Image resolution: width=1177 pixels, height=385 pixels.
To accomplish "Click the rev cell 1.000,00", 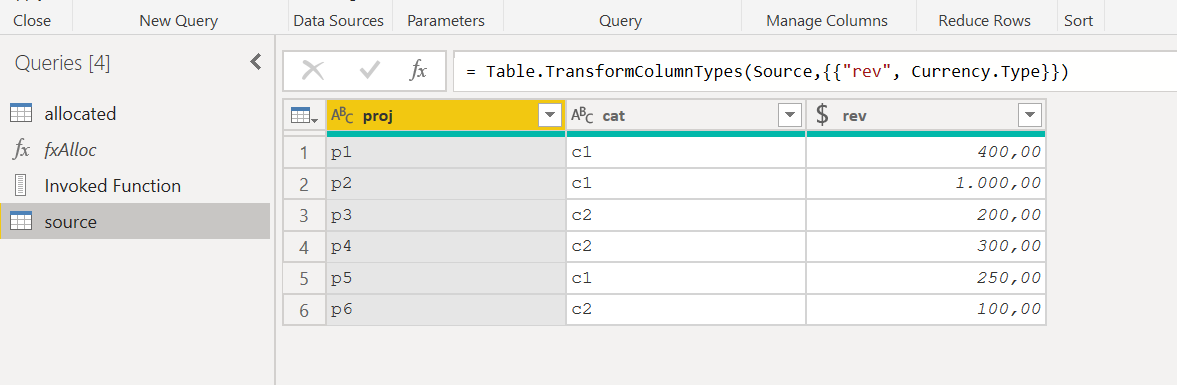I will tap(926, 184).
